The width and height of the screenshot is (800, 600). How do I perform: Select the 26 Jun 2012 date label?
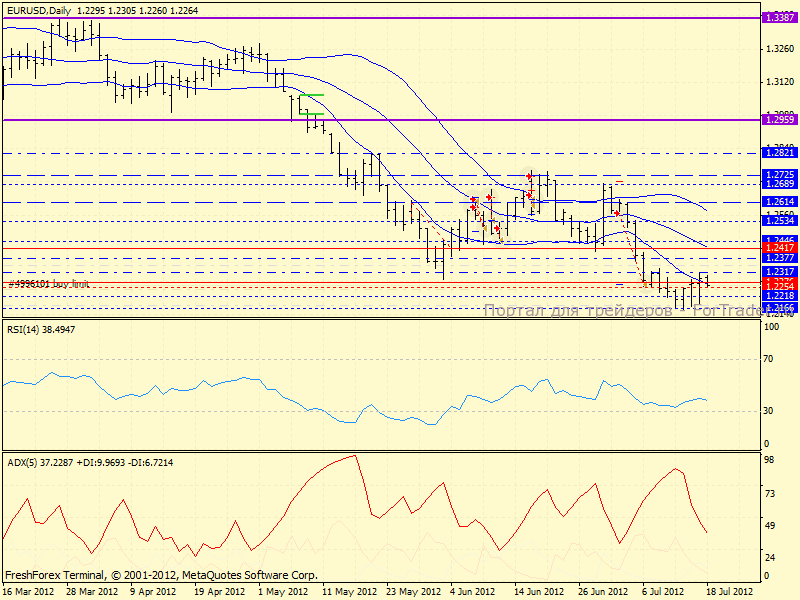[603, 592]
